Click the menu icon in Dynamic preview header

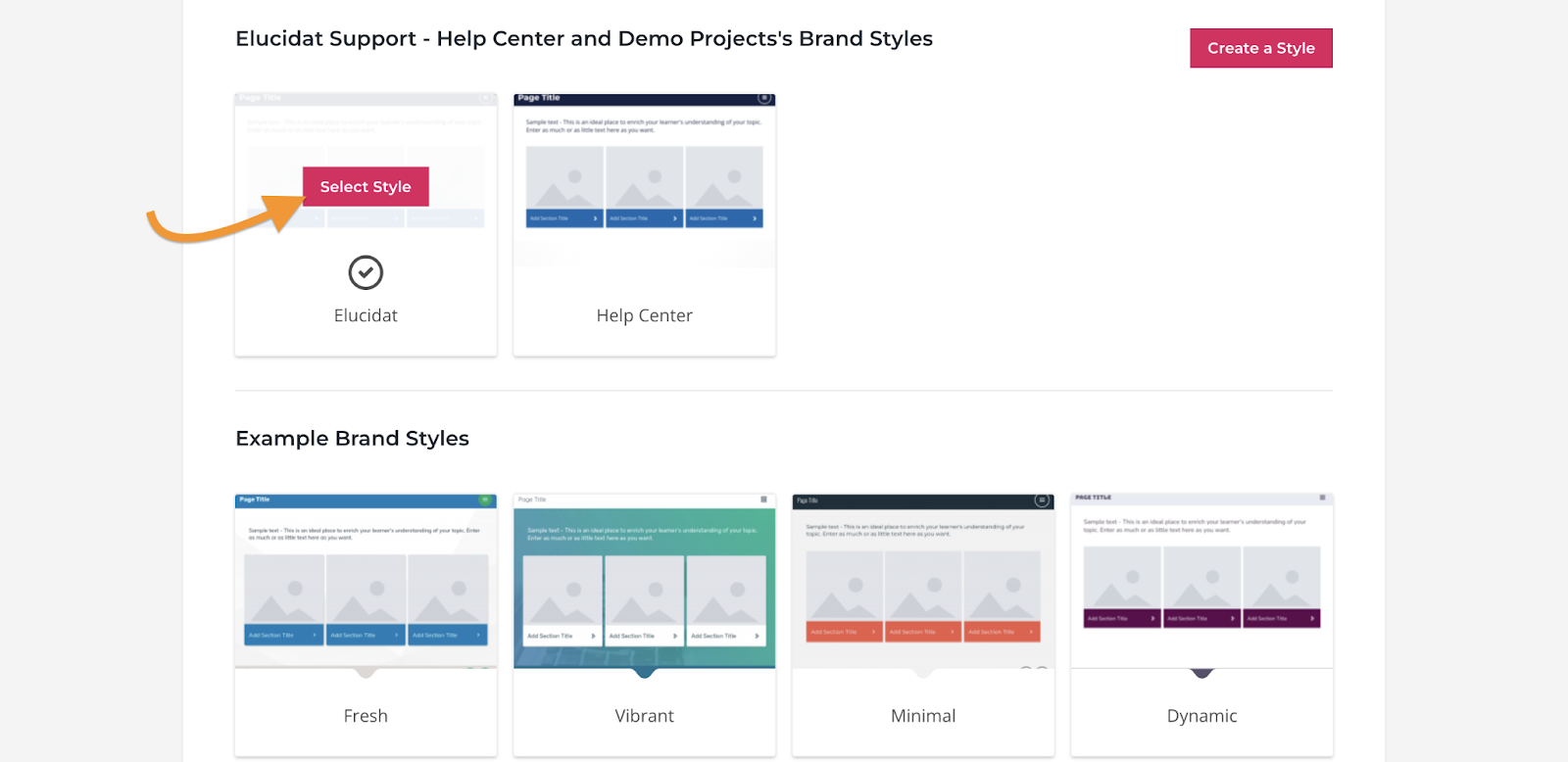pos(1322,498)
